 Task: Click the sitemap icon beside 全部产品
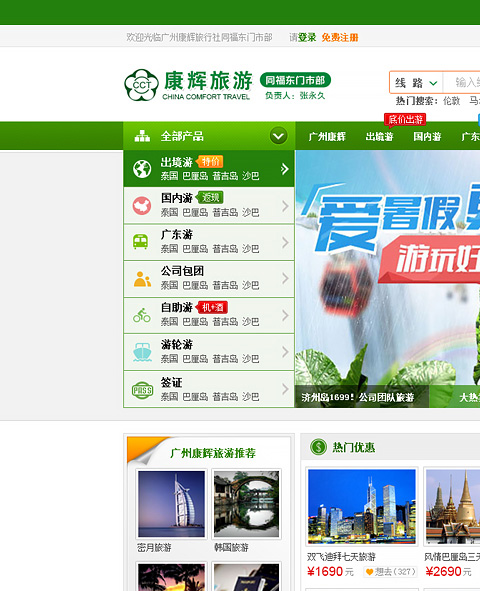tap(142, 136)
